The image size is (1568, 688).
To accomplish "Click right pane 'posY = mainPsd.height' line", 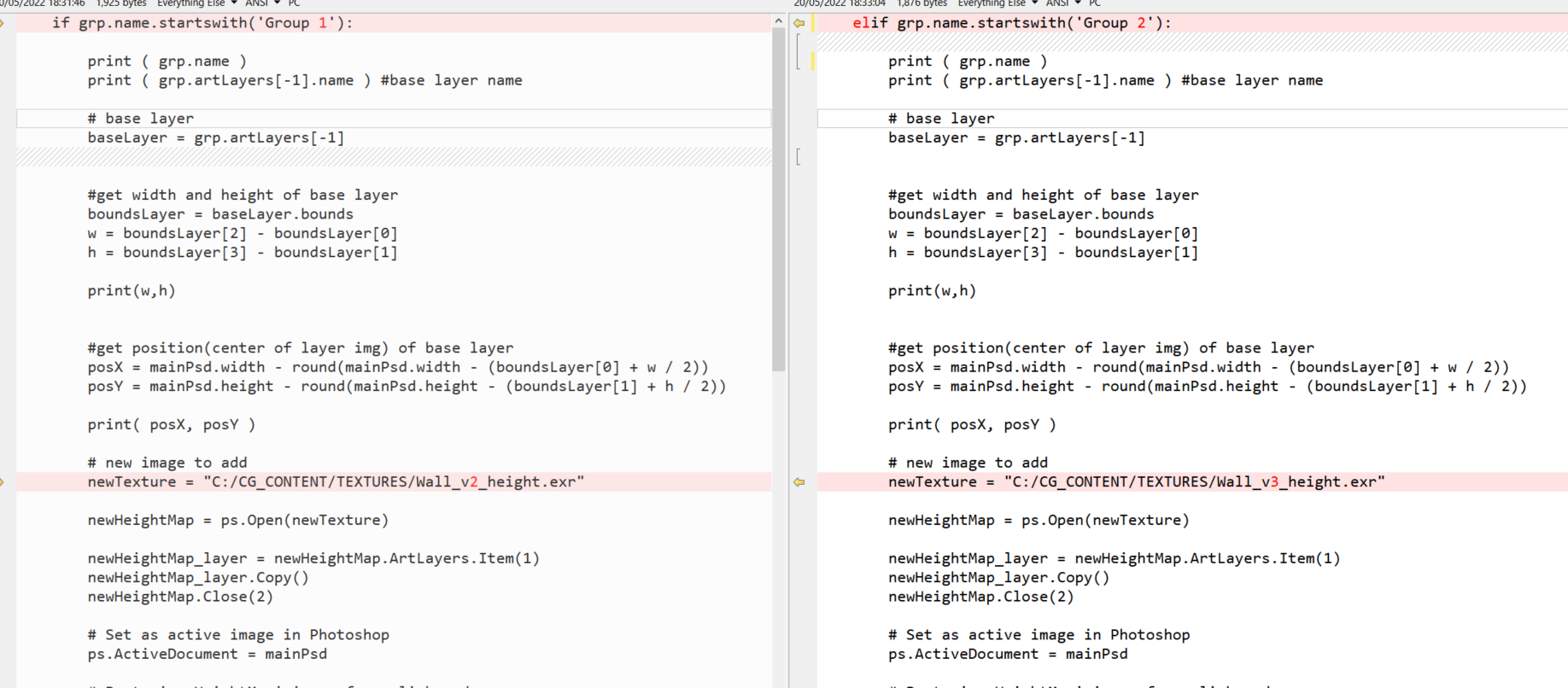I will (x=1208, y=387).
